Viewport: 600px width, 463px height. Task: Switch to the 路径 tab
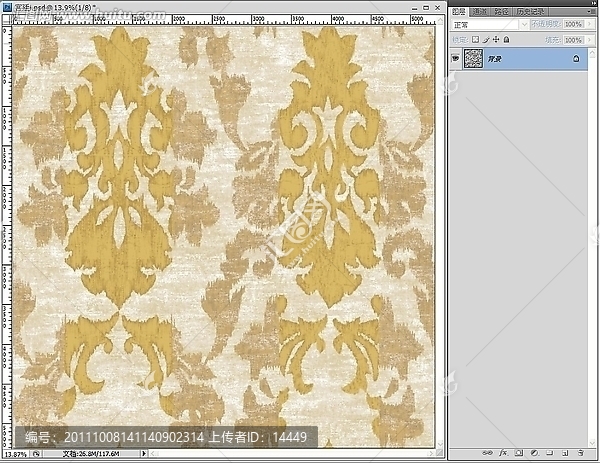pyautogui.click(x=501, y=11)
